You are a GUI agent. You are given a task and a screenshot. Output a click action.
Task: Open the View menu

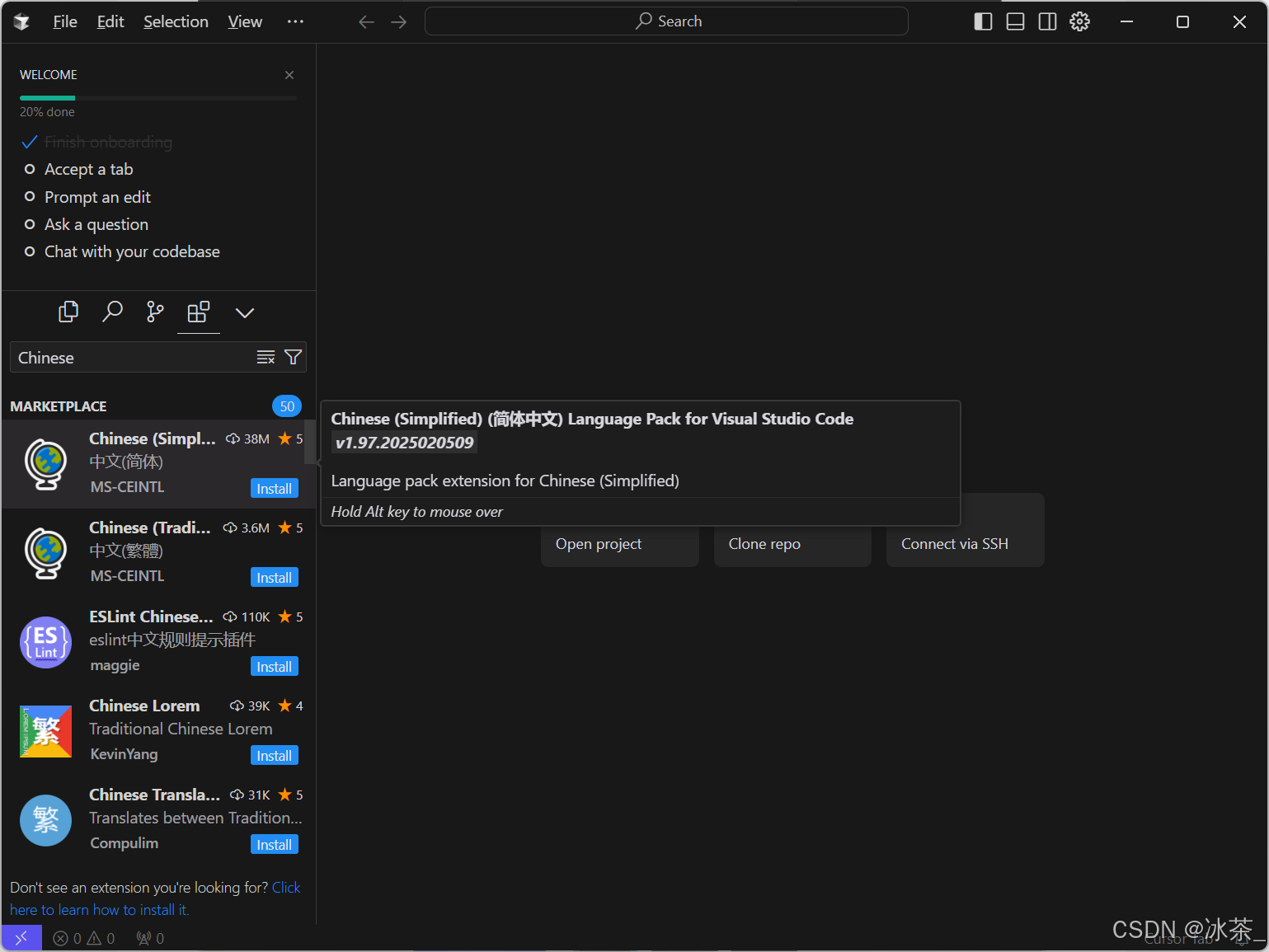(245, 21)
